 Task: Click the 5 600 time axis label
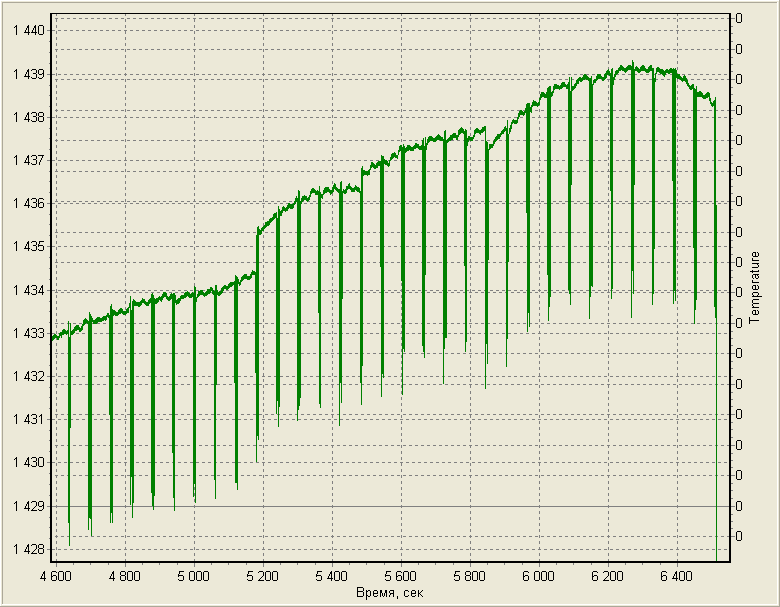coord(400,577)
